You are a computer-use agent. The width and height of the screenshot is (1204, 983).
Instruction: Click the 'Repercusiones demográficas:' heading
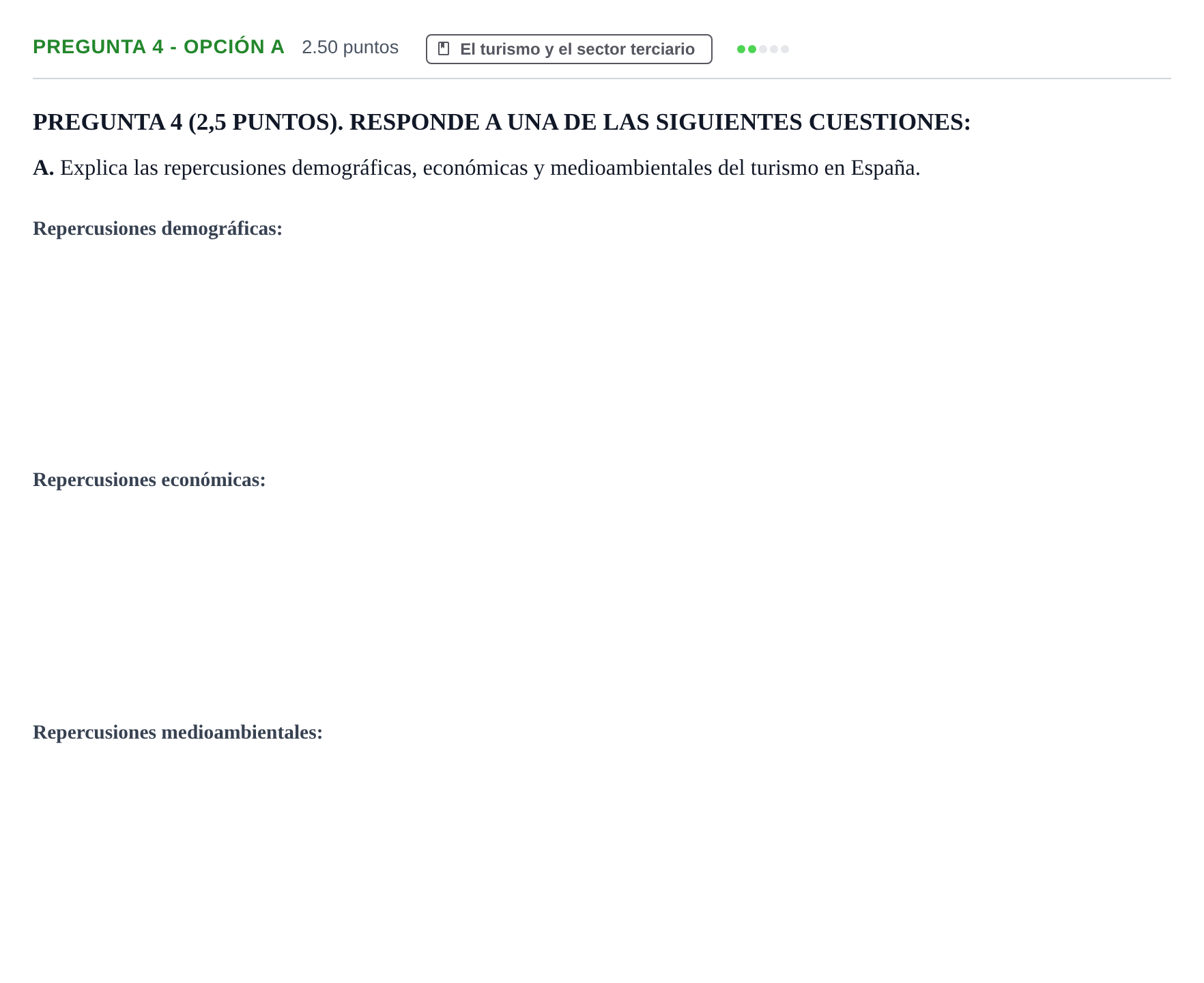[x=158, y=229]
